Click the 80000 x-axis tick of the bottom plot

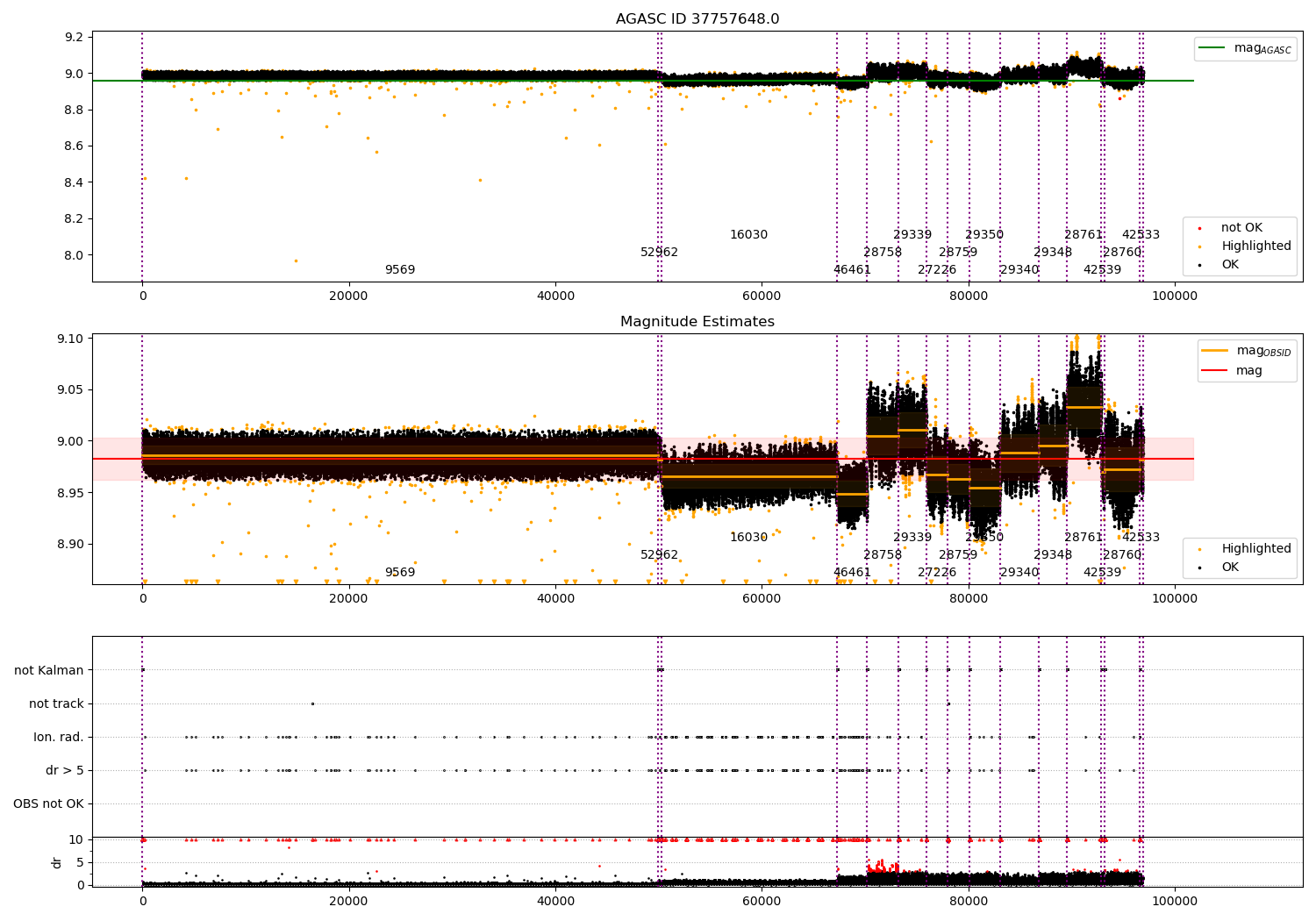tap(968, 901)
